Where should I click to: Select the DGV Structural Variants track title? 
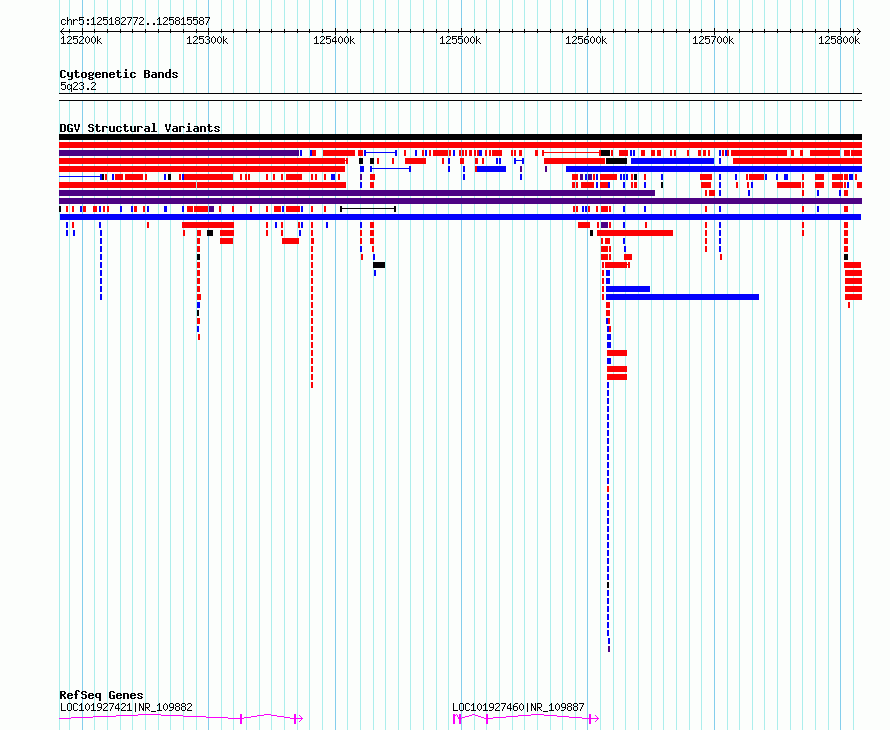click(140, 128)
